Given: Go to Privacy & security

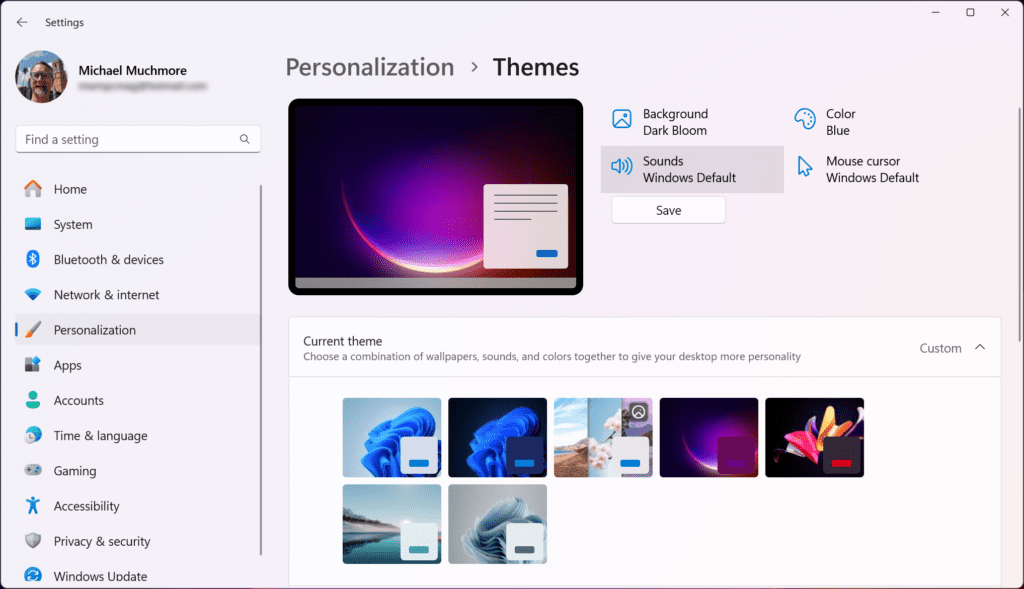Looking at the screenshot, I should tap(138, 541).
